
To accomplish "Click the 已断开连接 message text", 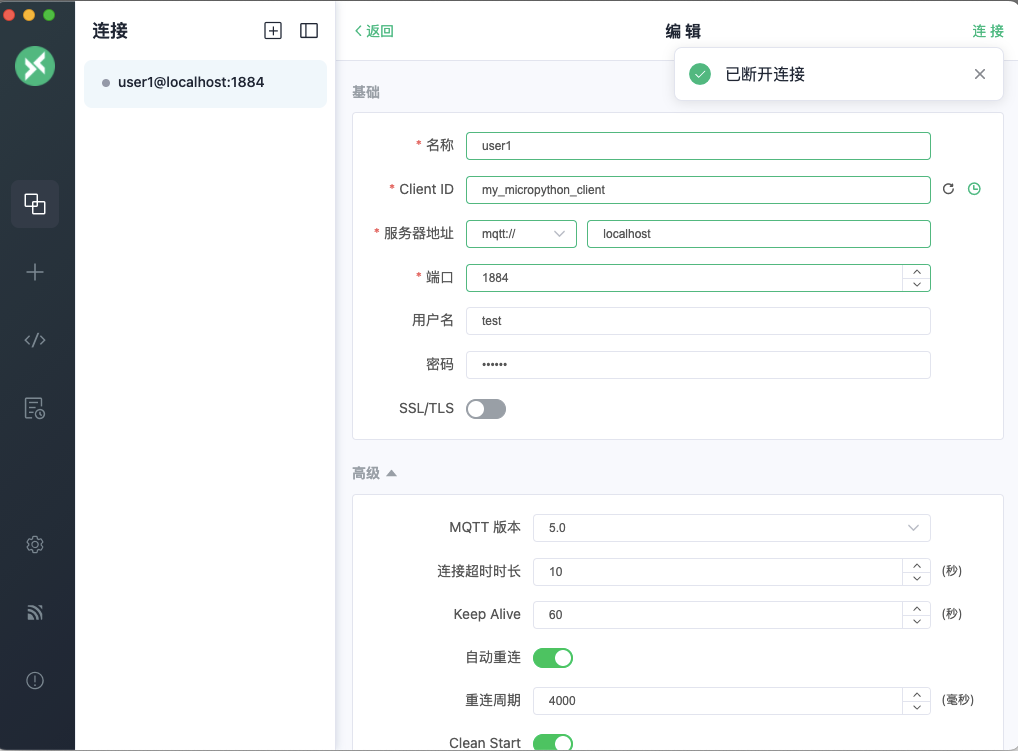I will [x=765, y=74].
